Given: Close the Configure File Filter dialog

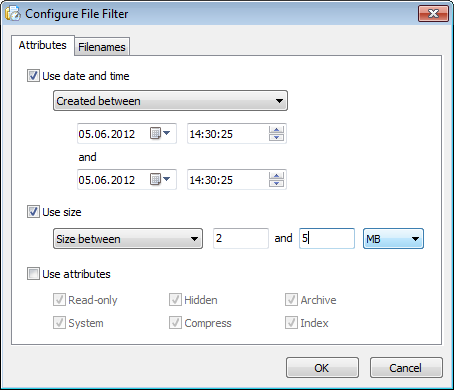Looking at the screenshot, I should tap(433, 14).
